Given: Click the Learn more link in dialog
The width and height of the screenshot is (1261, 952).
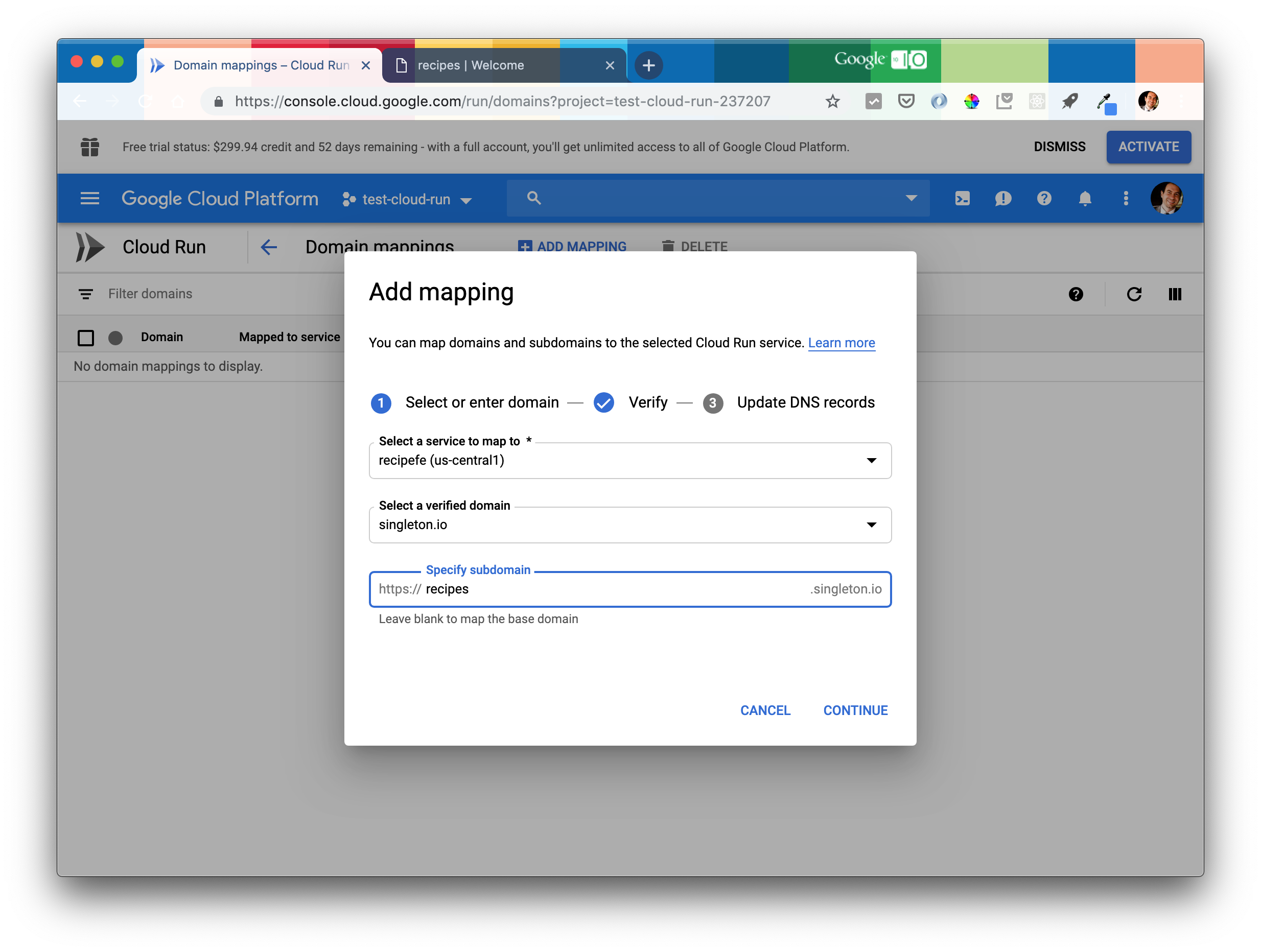Looking at the screenshot, I should click(842, 342).
